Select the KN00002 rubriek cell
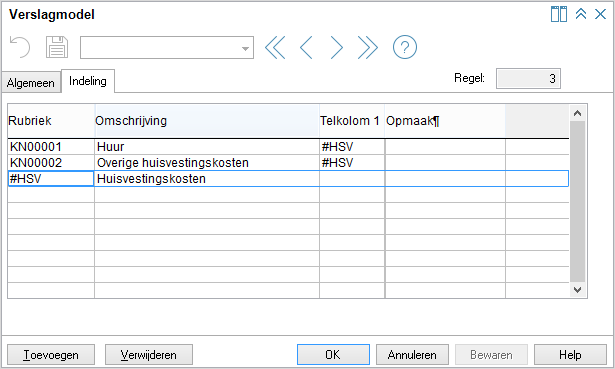The width and height of the screenshot is (615, 369). coord(51,163)
